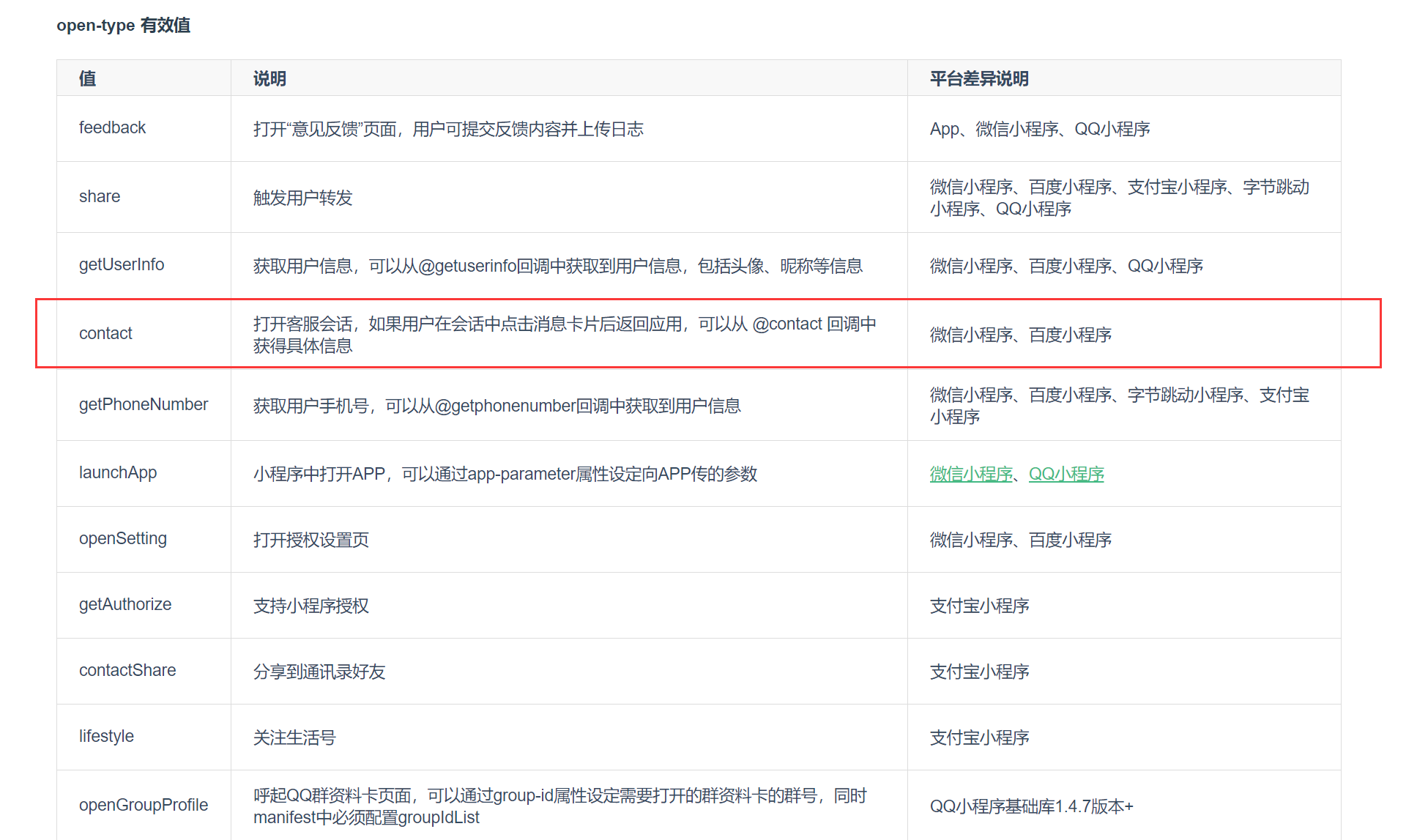
Task: Click the openSetting row platform text
Action: pos(1021,540)
